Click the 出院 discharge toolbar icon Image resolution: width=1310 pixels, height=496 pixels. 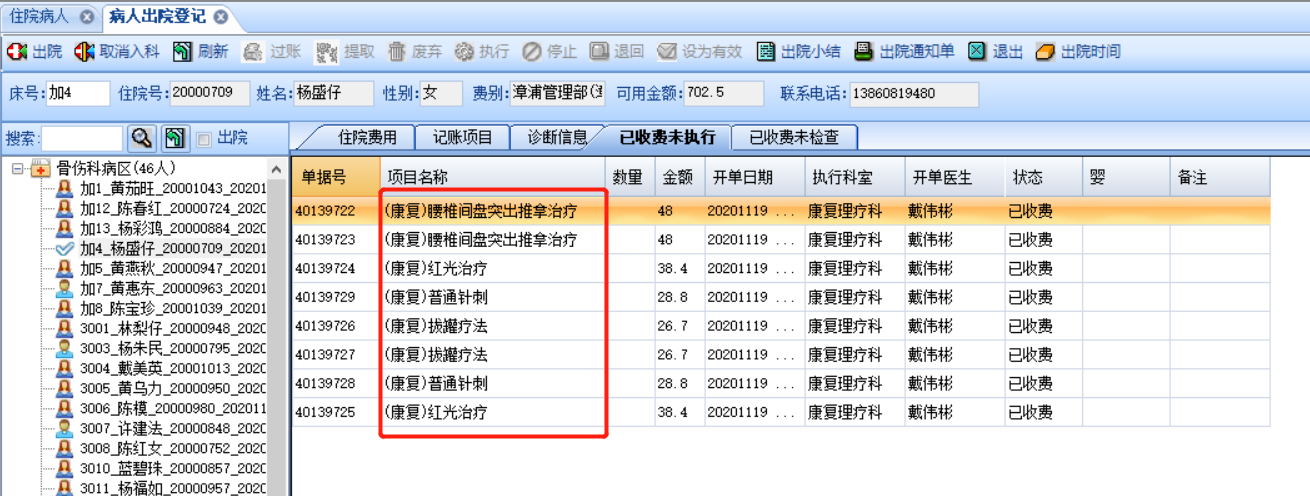(x=17, y=51)
